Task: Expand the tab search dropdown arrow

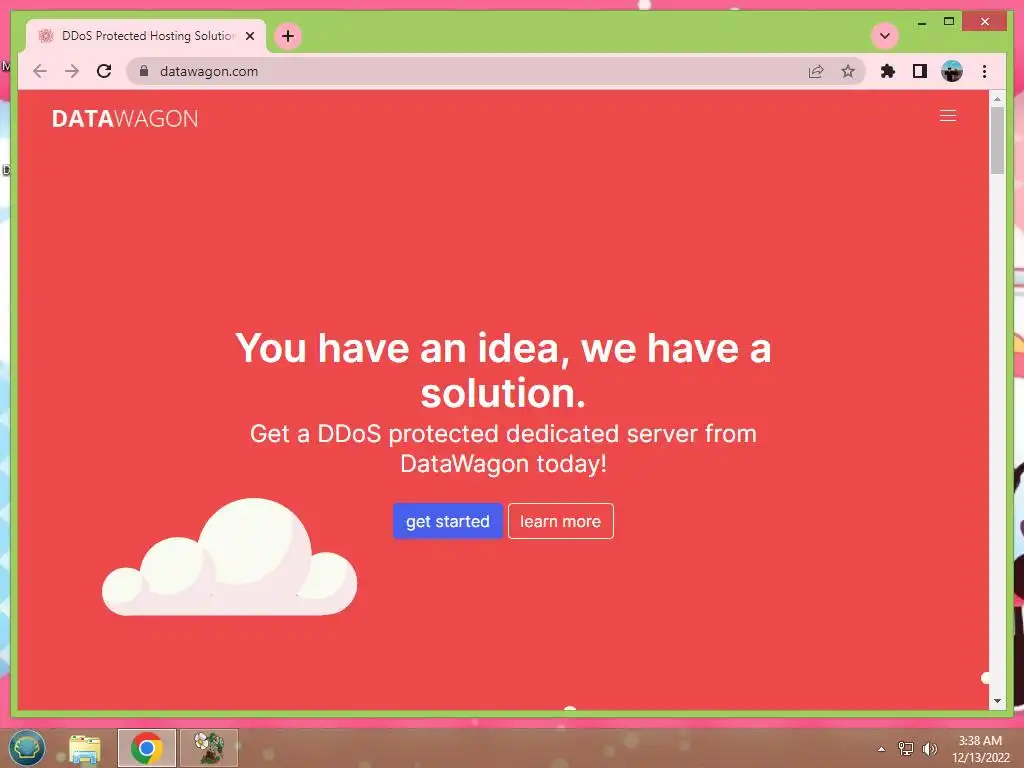Action: click(x=885, y=36)
